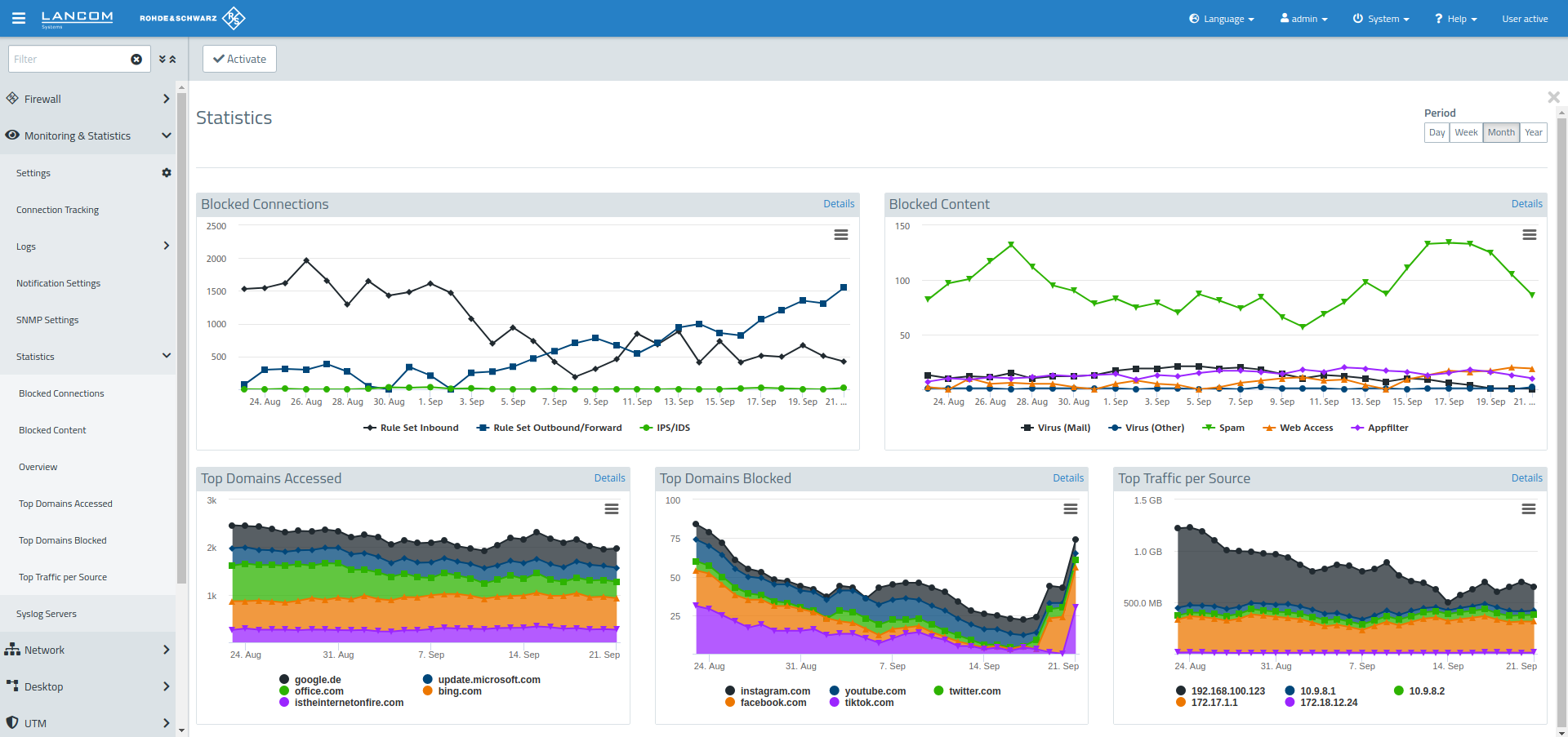Viewport: 1568px width, 737px height.
Task: Click the Firewall shield icon
Action: coord(12,98)
